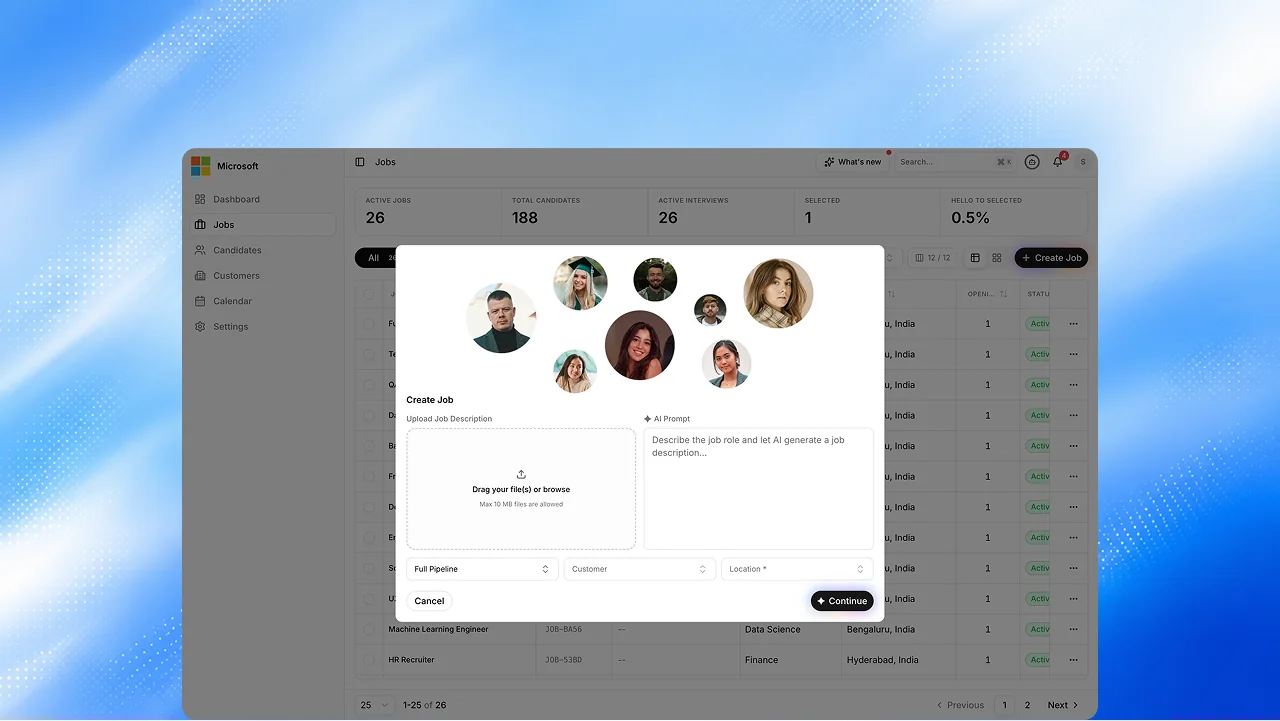Click the Hello to Selected 0.5% stat
Viewport: 1280px width, 721px height.
[1014, 212]
